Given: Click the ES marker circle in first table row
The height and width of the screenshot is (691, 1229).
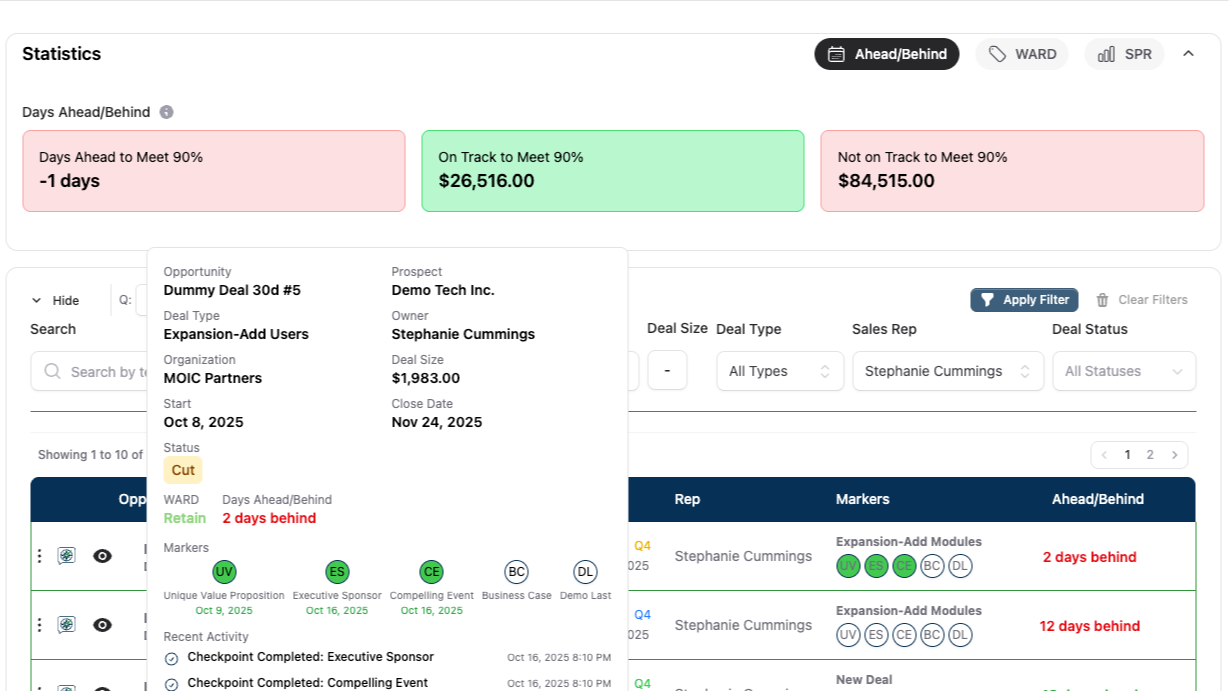Looking at the screenshot, I should point(876,566).
